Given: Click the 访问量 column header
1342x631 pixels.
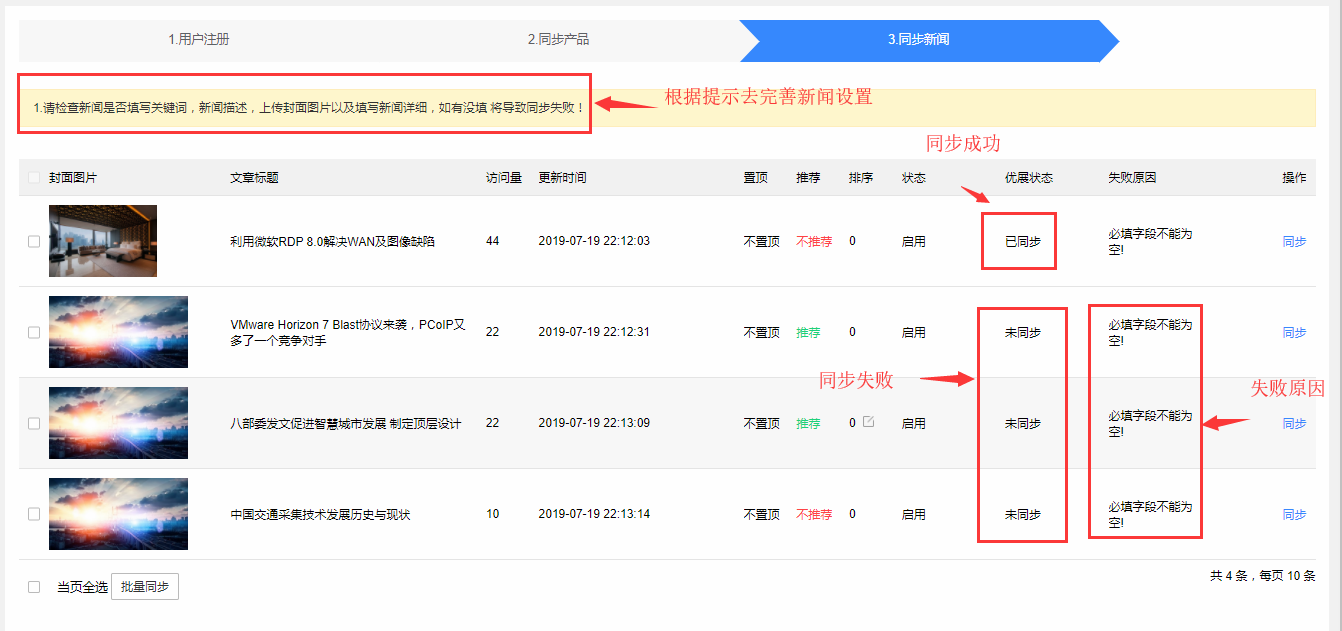Looking at the screenshot, I should (504, 178).
